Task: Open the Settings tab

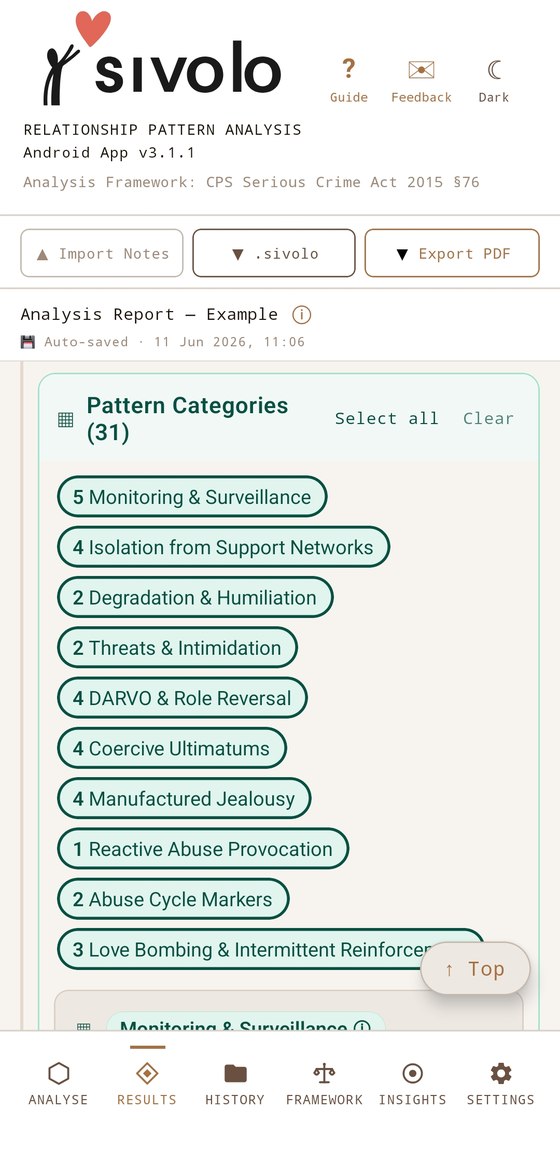Action: click(500, 1083)
